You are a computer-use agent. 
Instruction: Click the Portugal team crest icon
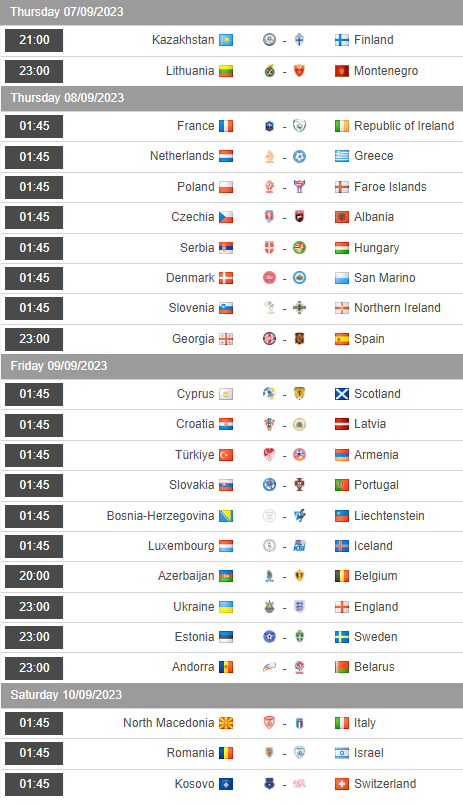pos(299,485)
